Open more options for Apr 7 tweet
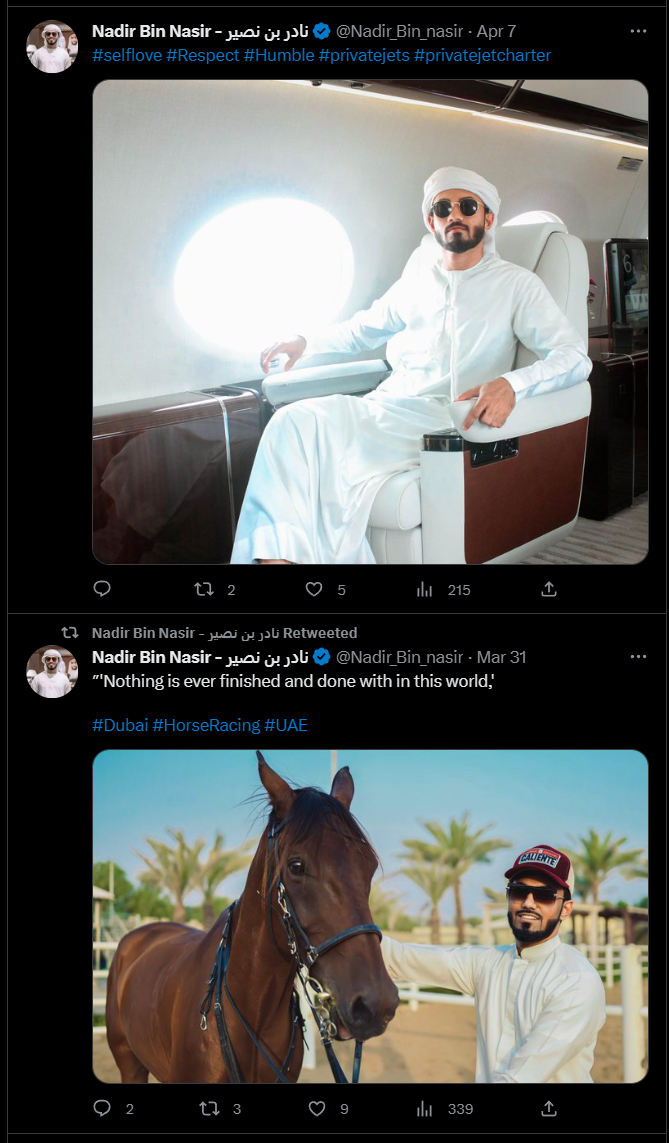The image size is (669, 1143). tap(638, 31)
